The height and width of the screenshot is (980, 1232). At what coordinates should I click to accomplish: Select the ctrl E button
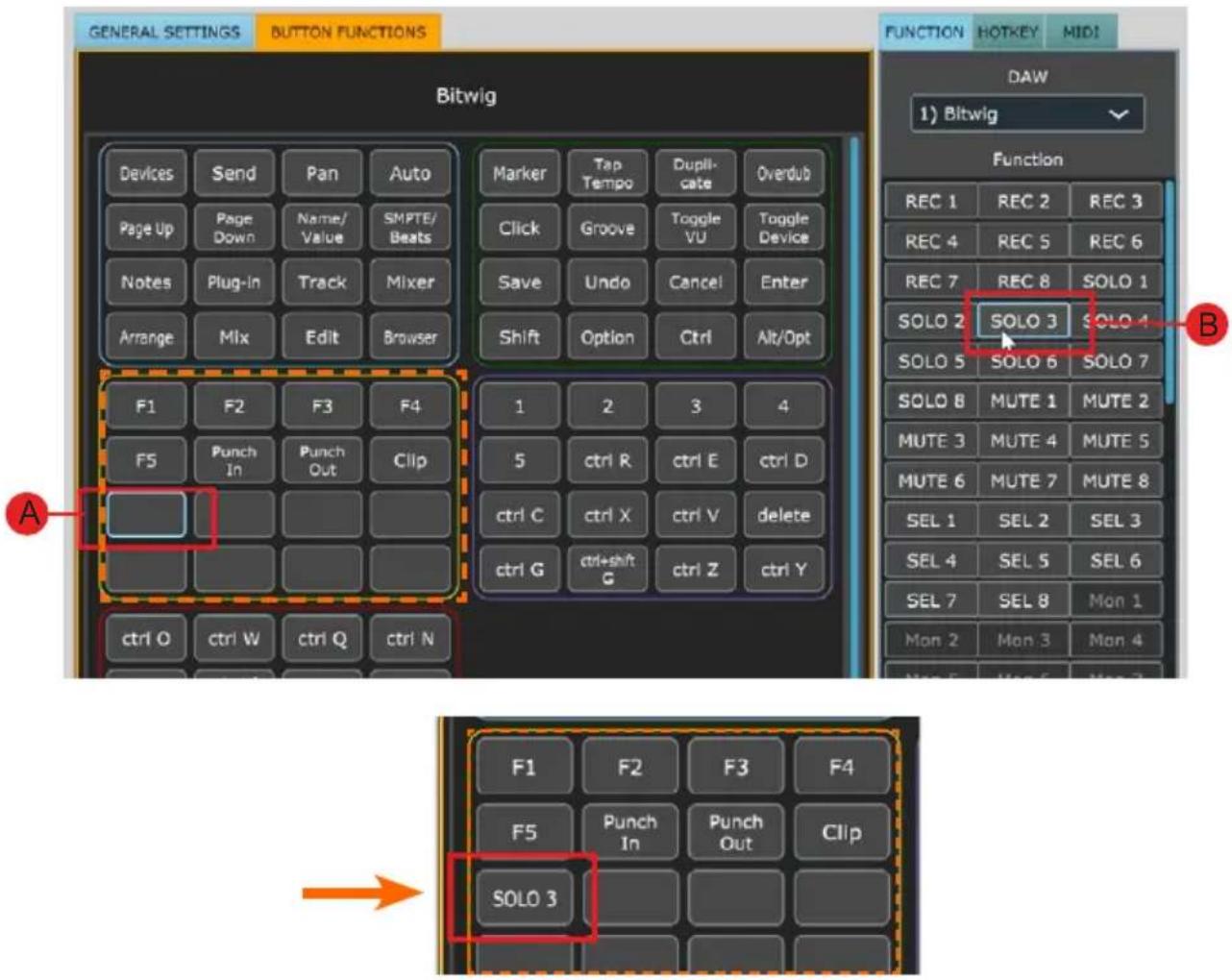pyautogui.click(x=696, y=460)
